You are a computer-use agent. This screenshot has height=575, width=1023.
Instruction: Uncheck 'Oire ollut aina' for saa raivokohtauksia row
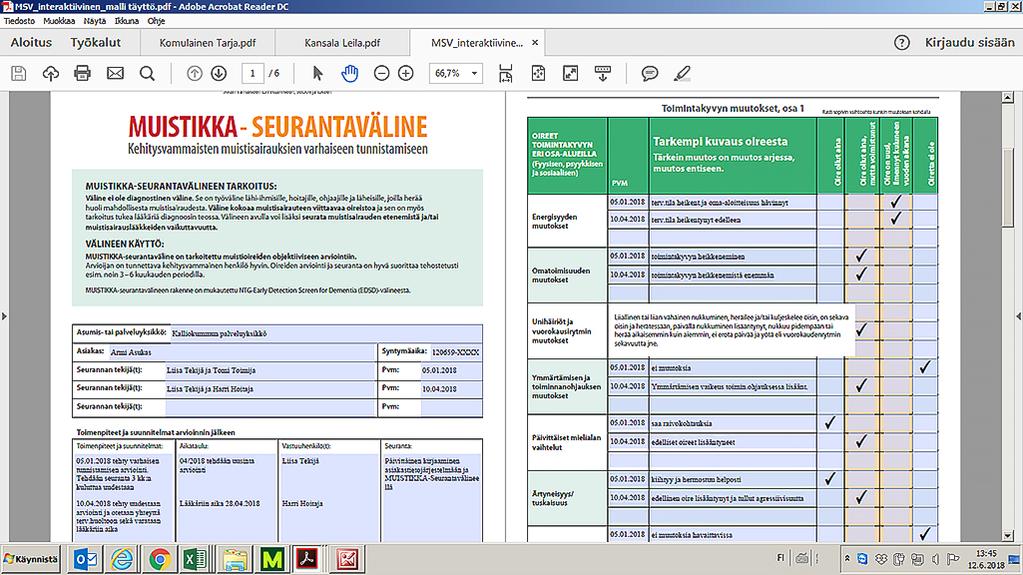pos(830,423)
